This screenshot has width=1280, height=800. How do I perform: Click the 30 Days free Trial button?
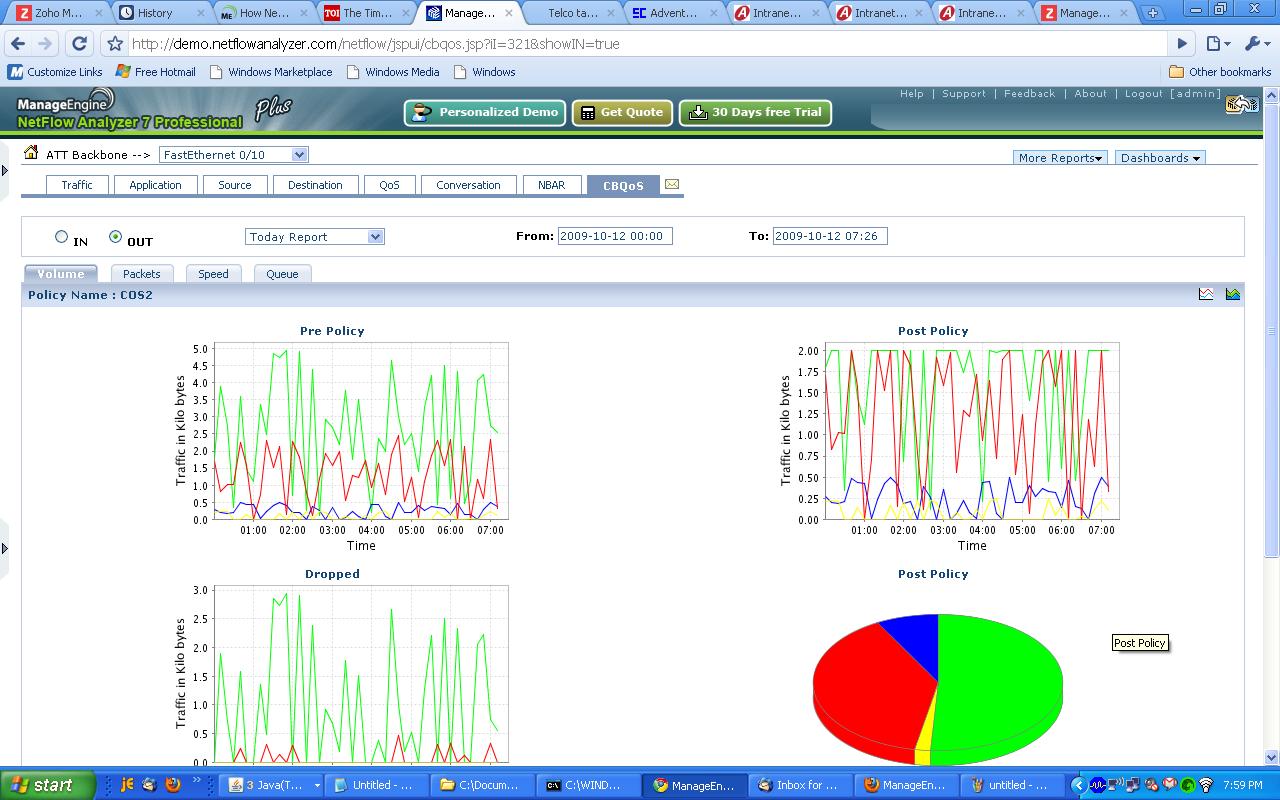point(756,113)
